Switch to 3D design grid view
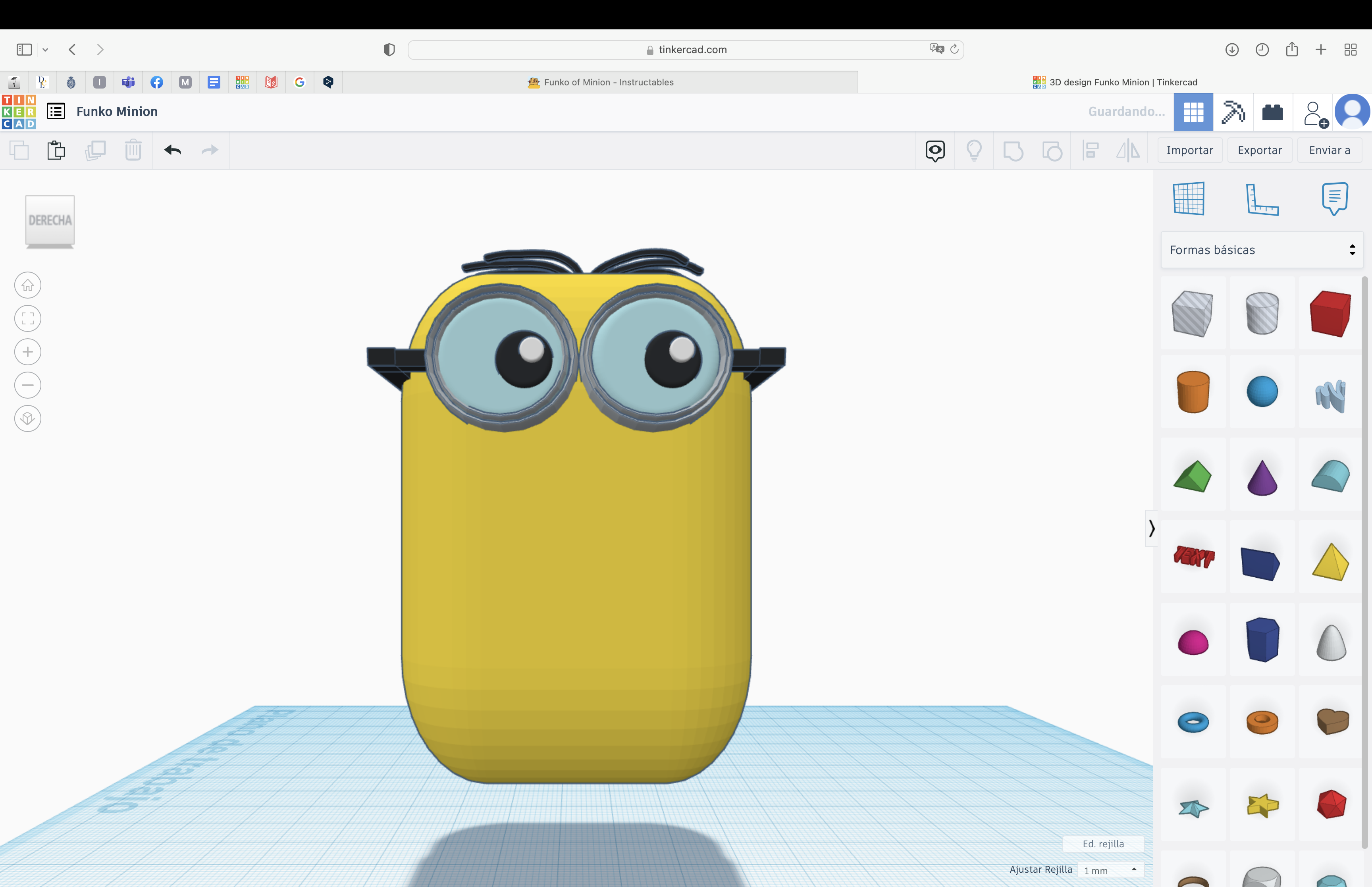This screenshot has height=887, width=1372. tap(1193, 112)
